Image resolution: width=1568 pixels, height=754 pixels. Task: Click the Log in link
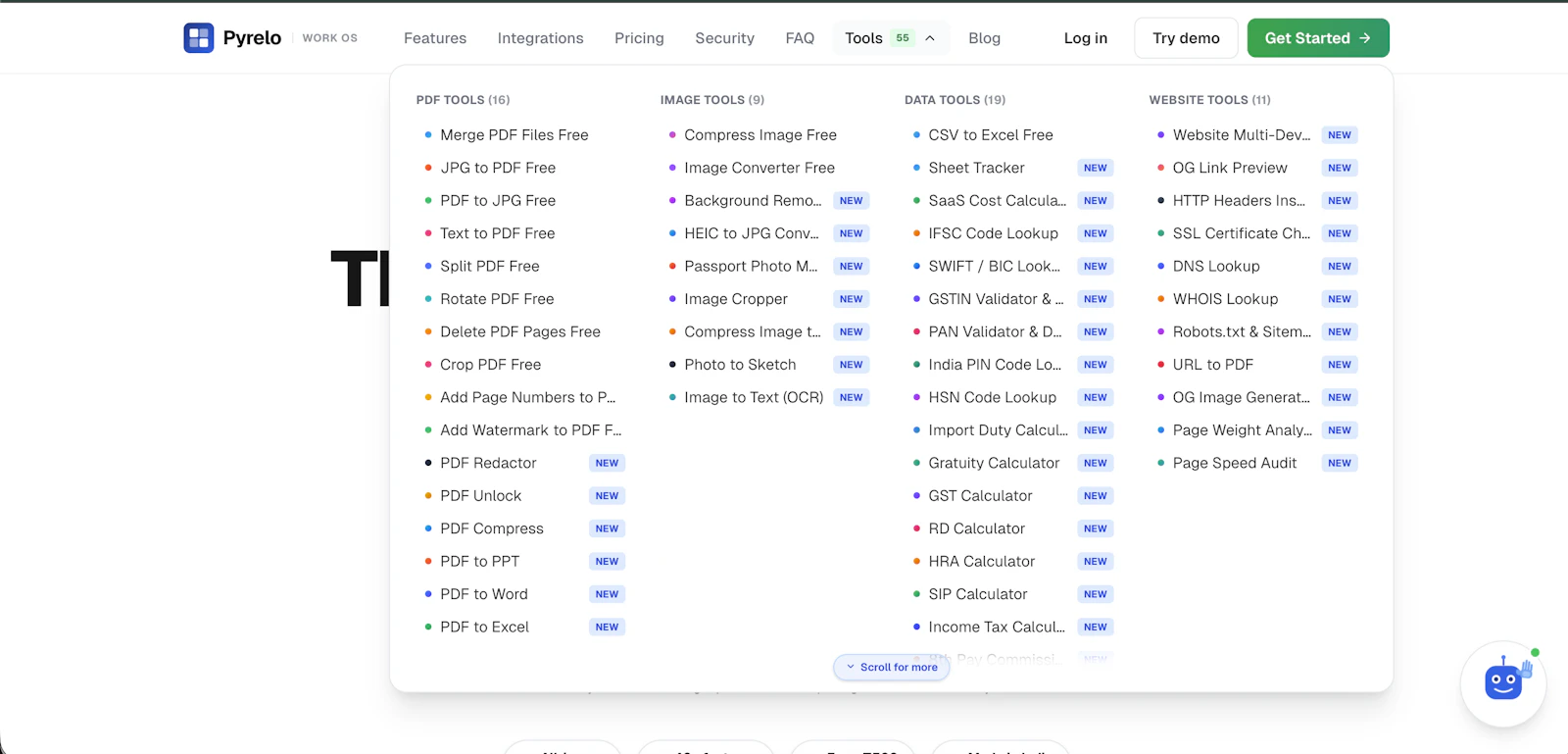pos(1086,38)
